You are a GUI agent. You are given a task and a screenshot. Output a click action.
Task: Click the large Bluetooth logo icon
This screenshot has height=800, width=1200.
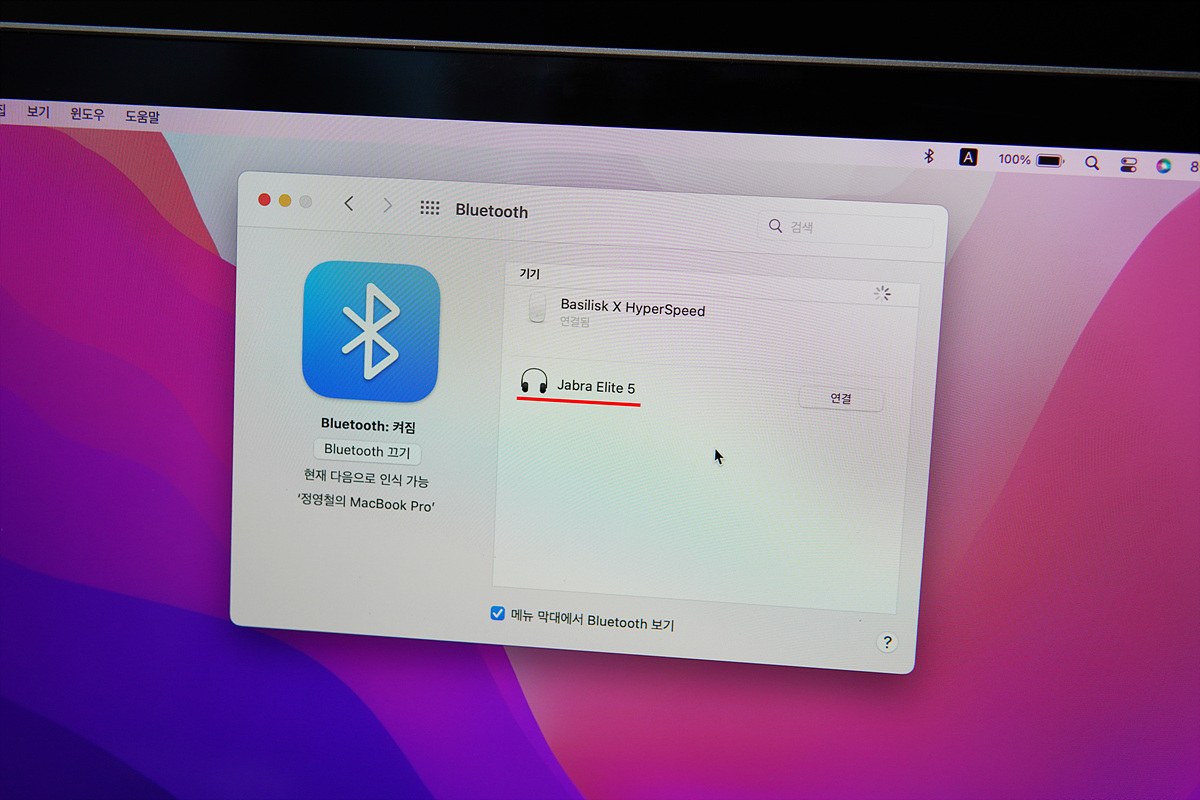371,333
